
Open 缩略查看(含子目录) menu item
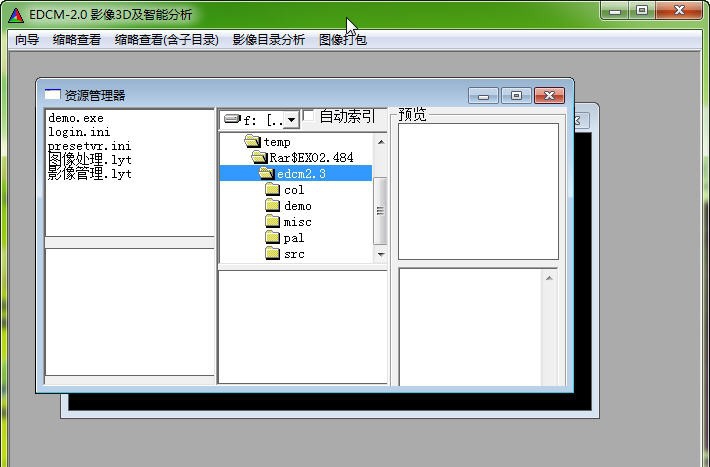pyautogui.click(x=167, y=40)
